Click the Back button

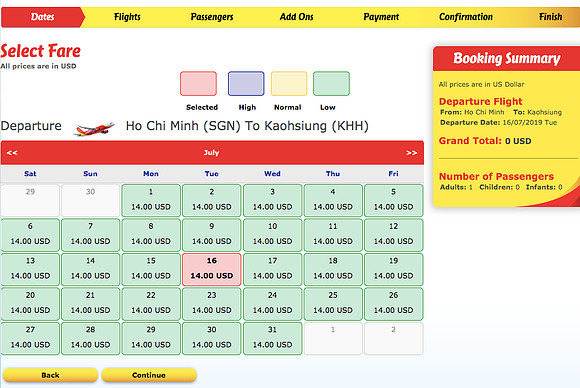(x=50, y=375)
